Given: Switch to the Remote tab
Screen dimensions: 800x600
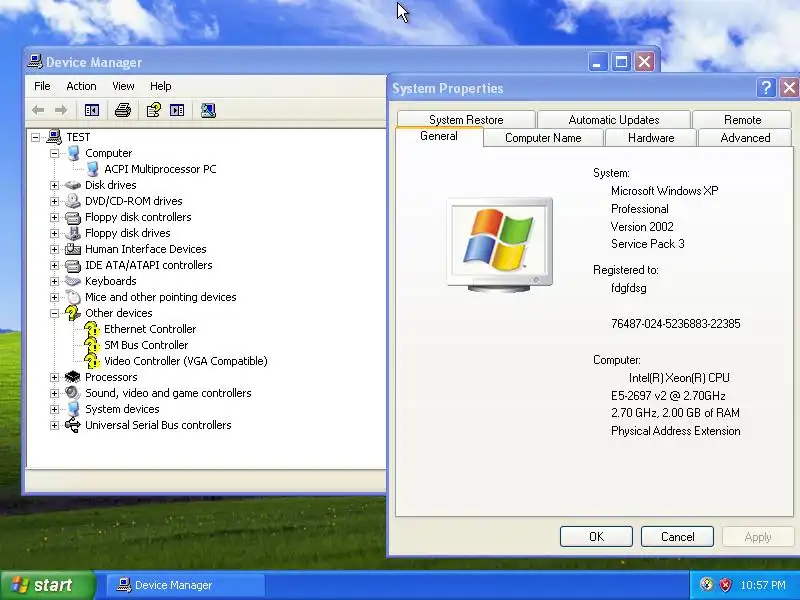Looking at the screenshot, I should [742, 119].
